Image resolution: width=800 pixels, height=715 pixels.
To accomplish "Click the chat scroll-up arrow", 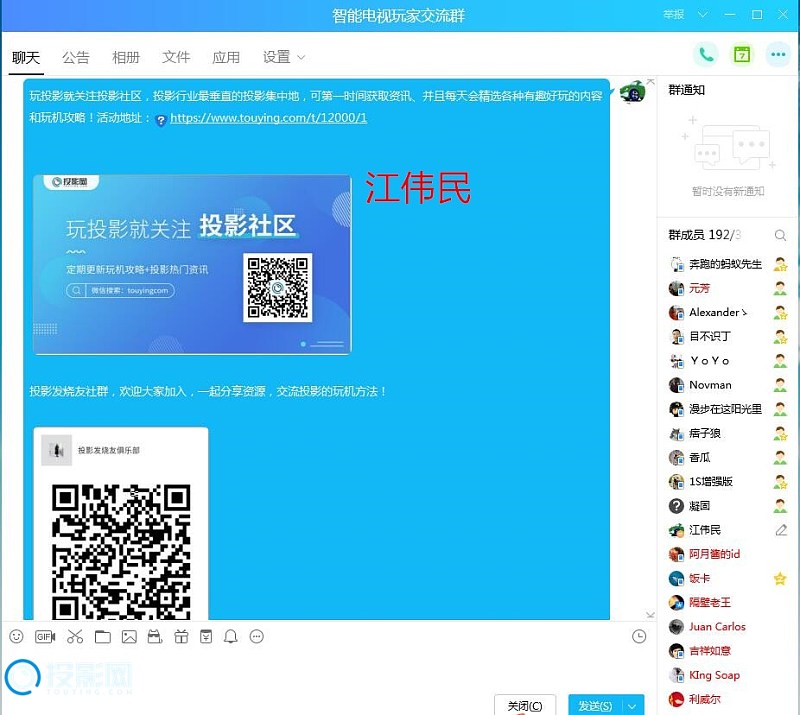I will pos(651,82).
